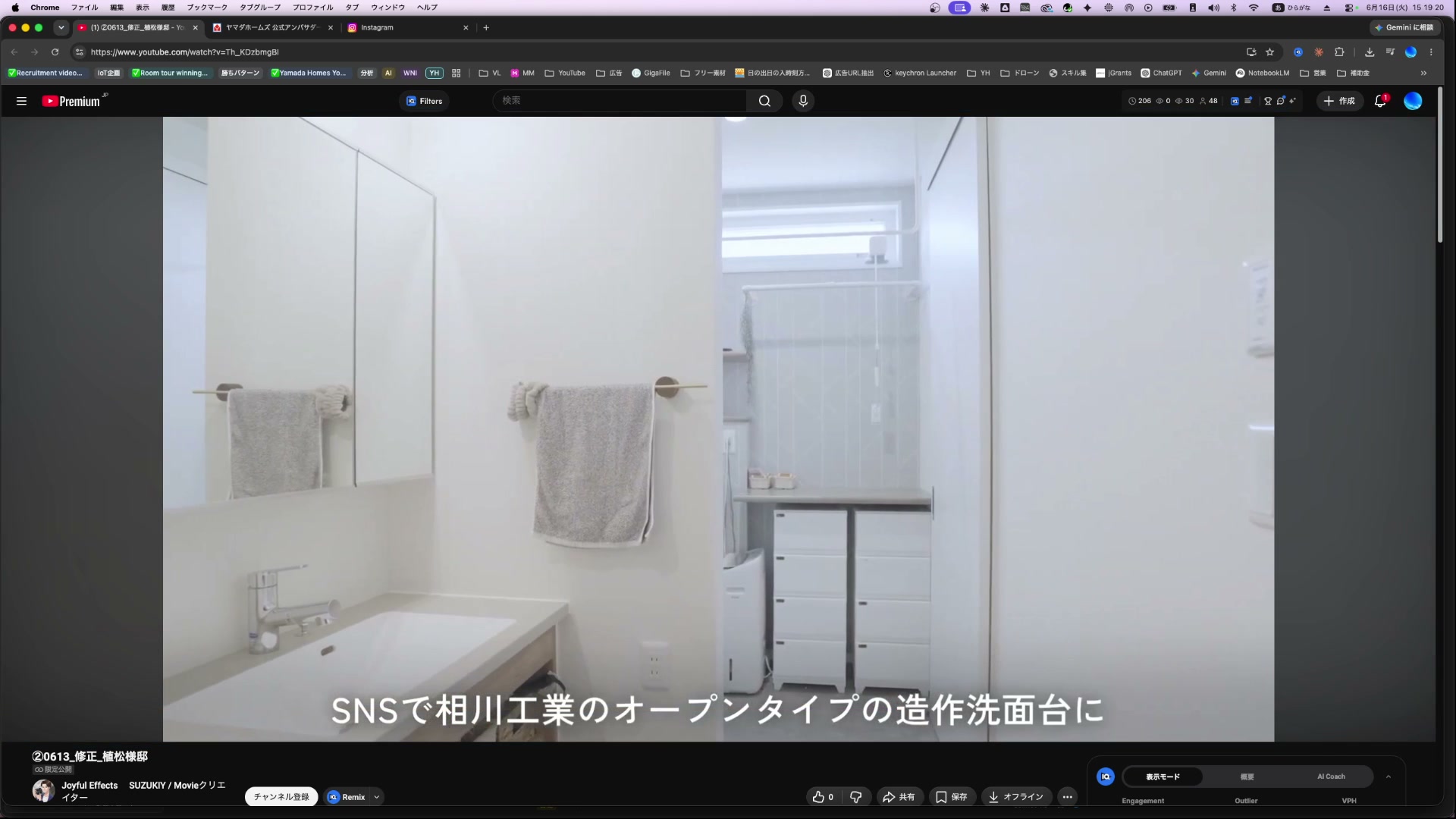Viewport: 1456px width, 819px height.
Task: Select the AI Coach tab in vidIQ panel
Action: [1331, 777]
